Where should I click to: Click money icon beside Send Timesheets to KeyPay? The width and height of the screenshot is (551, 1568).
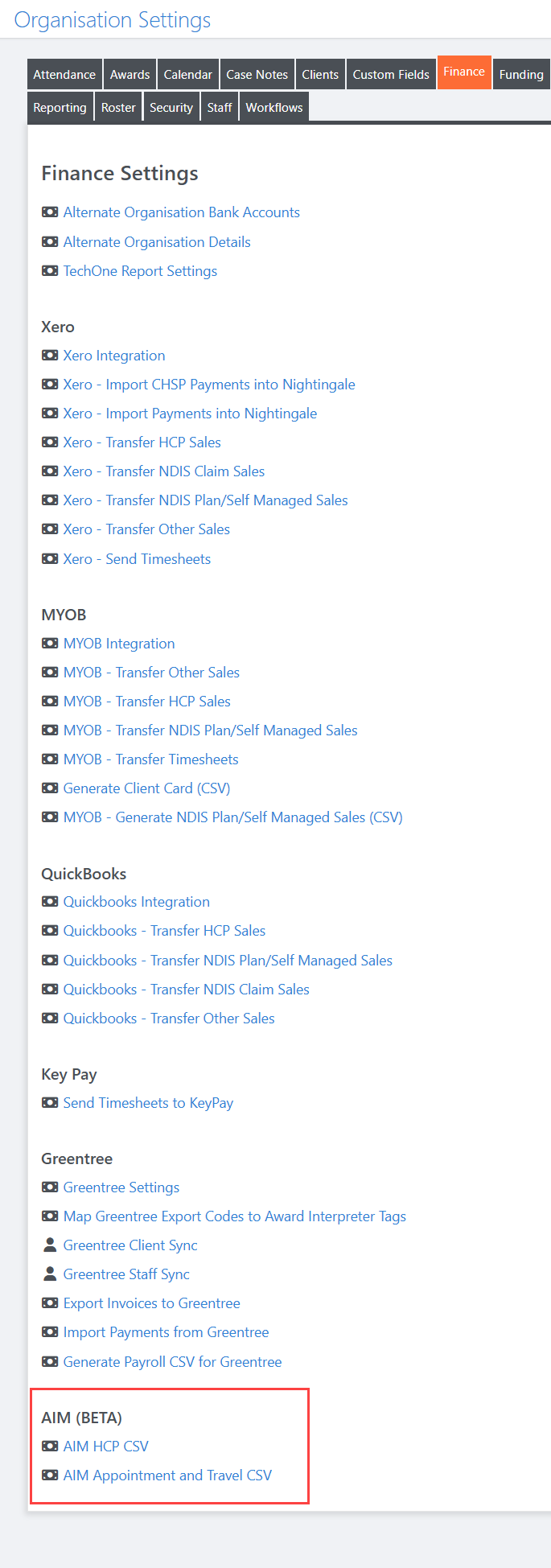[50, 1103]
